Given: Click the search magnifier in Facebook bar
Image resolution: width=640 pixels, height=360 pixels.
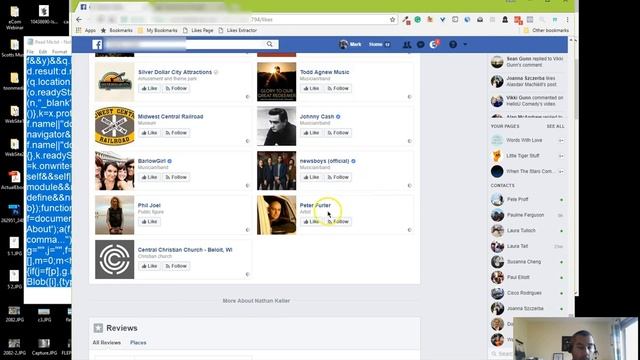Looking at the screenshot, I should pos(270,44).
